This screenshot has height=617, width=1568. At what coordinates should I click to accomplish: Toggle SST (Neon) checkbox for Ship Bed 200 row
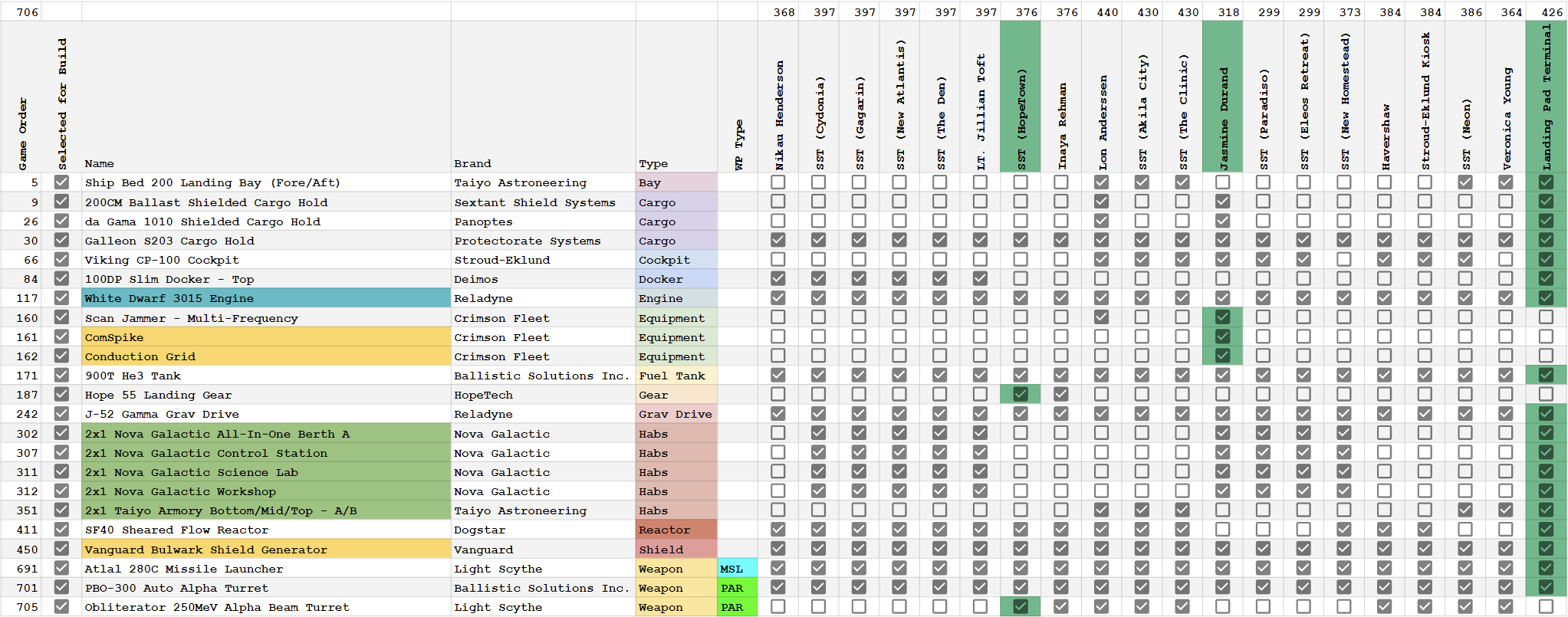pyautogui.click(x=1465, y=182)
